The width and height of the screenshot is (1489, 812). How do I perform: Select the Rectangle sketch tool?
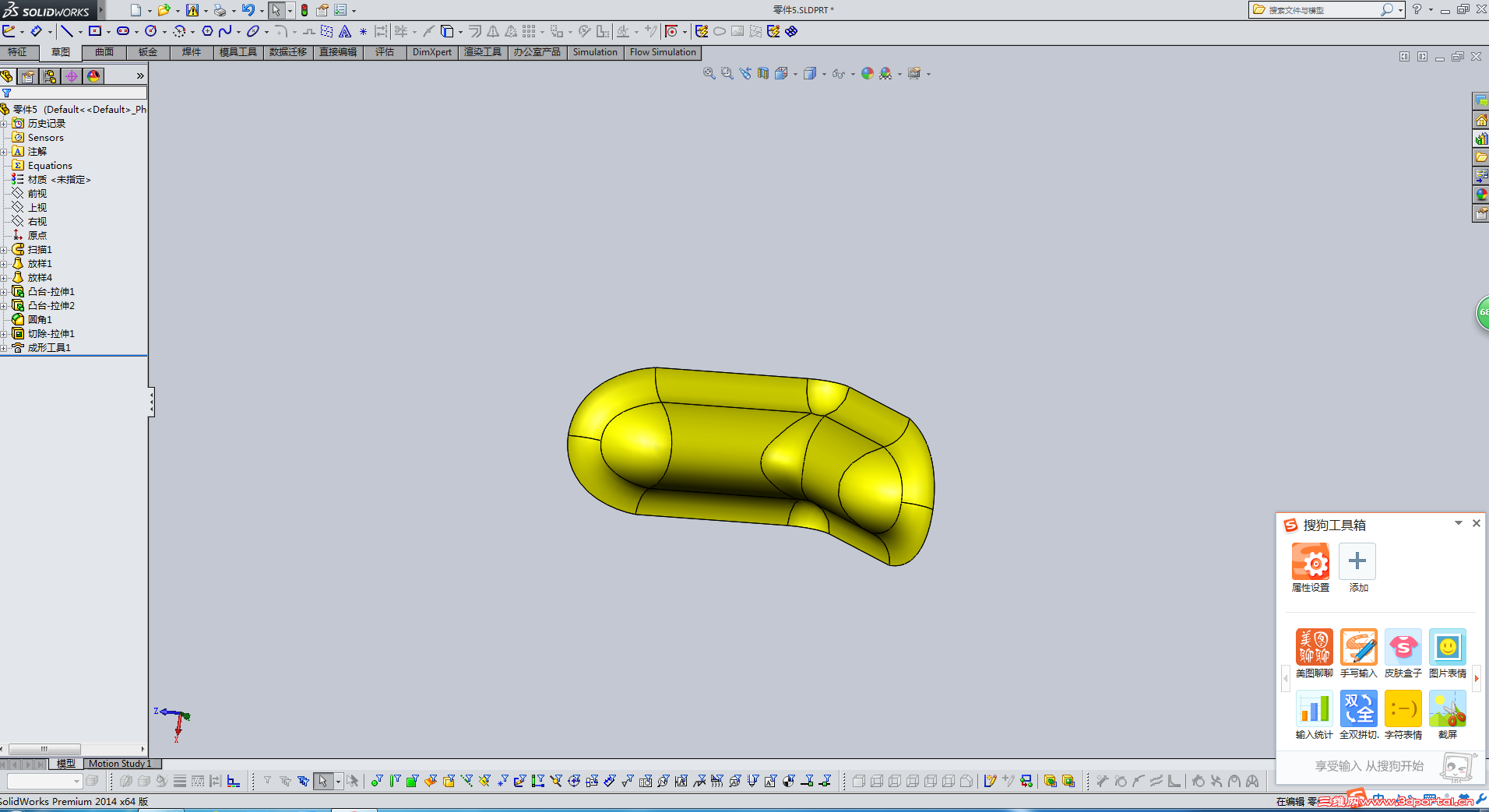[x=95, y=31]
